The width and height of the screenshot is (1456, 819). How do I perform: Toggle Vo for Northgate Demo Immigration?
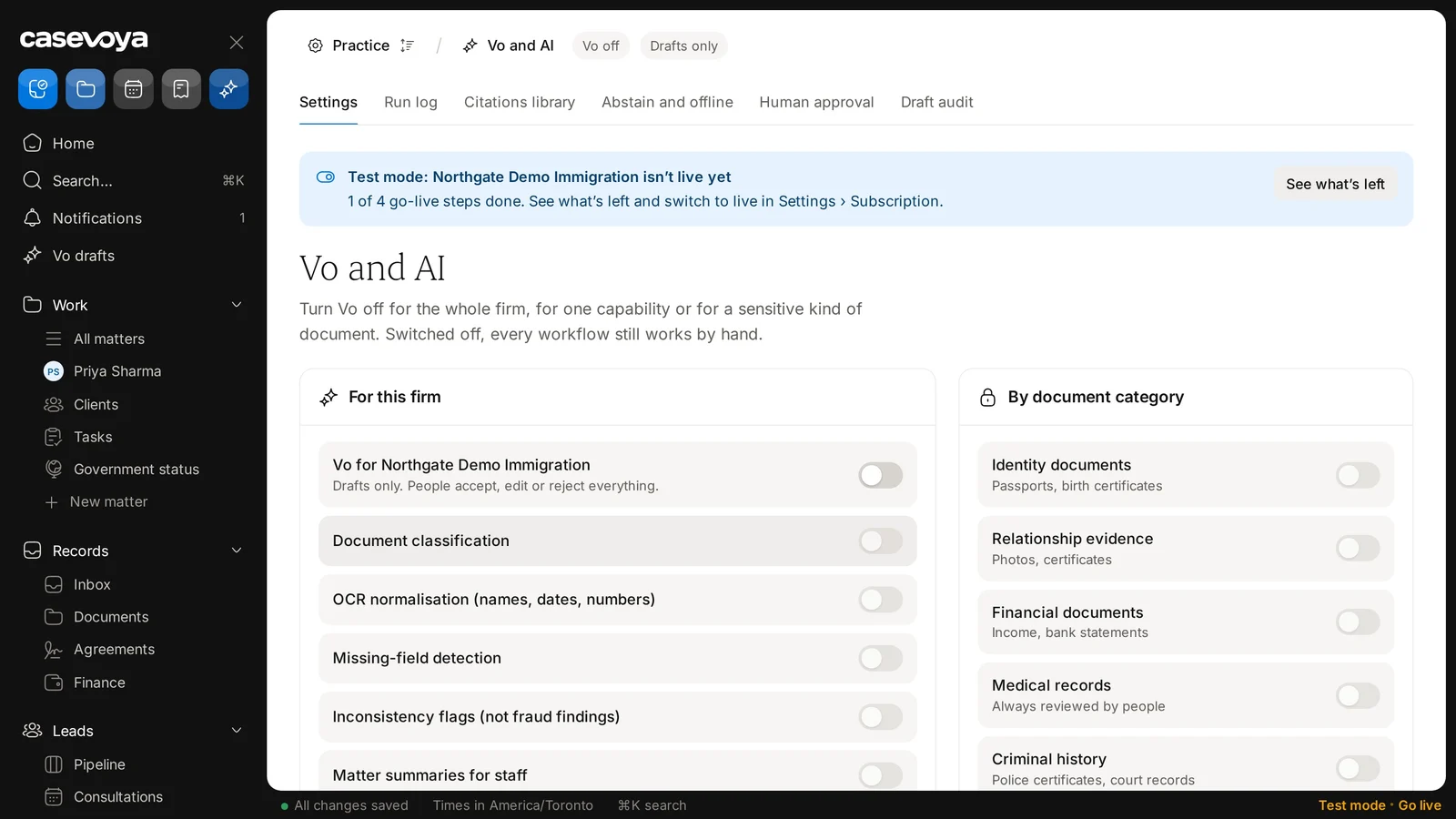tap(881, 475)
